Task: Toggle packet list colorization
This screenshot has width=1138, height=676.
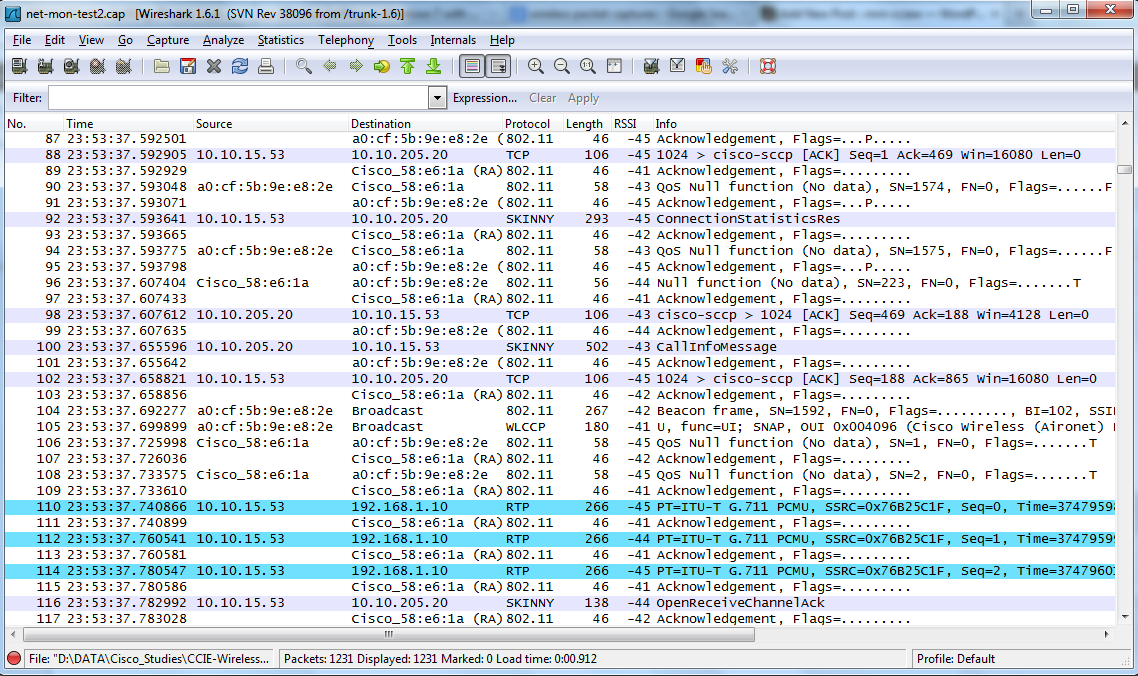Action: [x=471, y=67]
